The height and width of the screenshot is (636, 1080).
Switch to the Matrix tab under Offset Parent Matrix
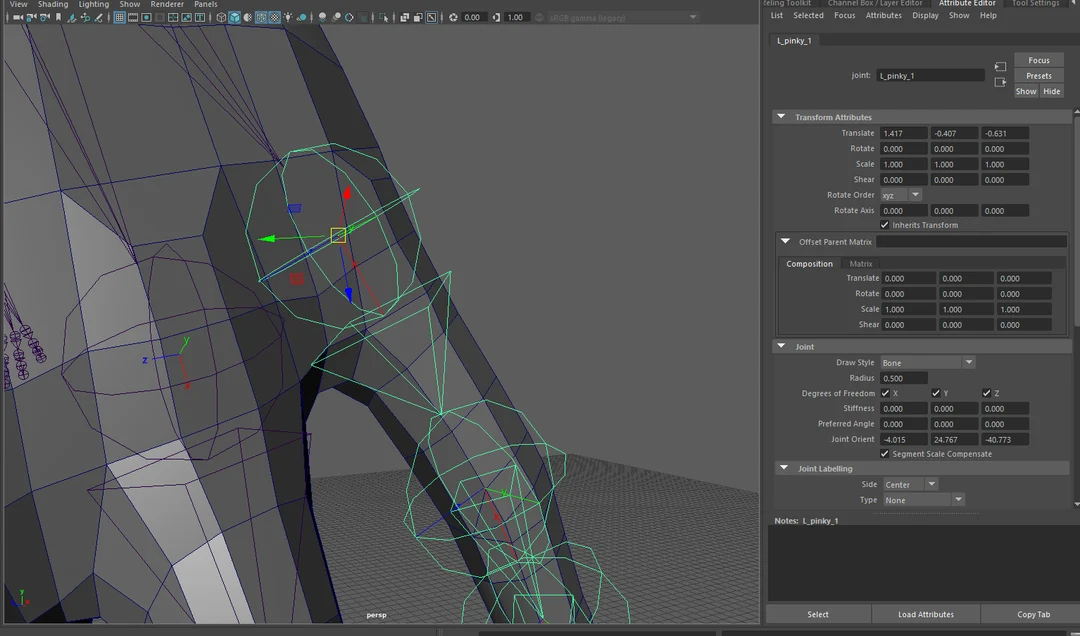click(860, 263)
